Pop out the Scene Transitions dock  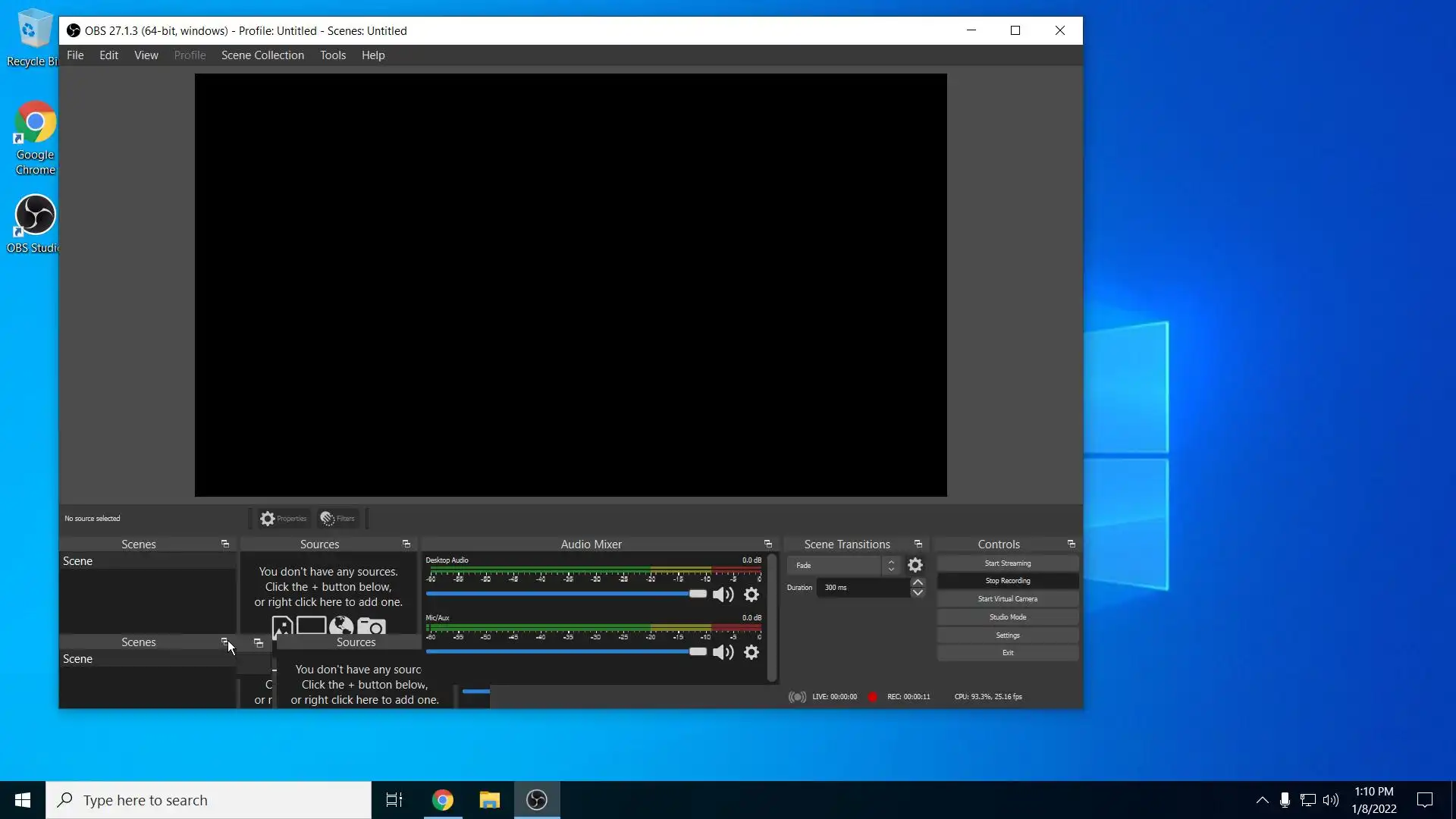[x=918, y=544]
